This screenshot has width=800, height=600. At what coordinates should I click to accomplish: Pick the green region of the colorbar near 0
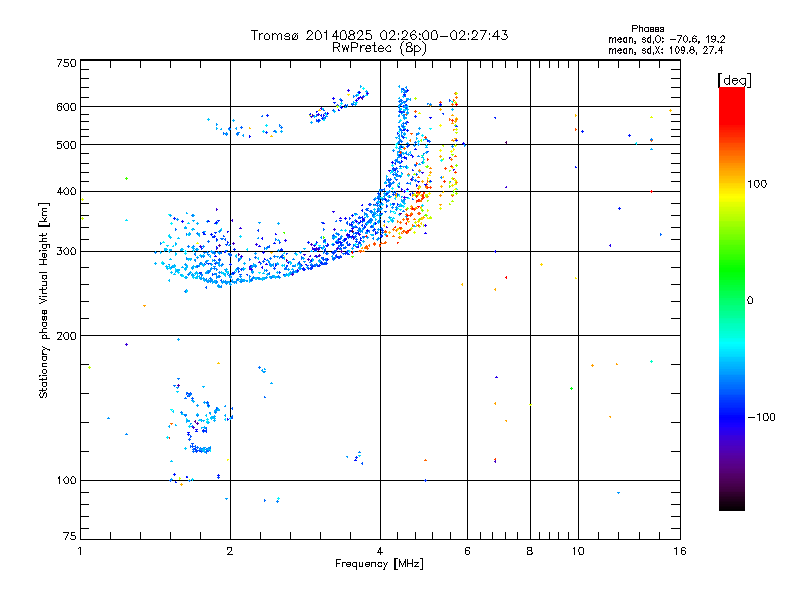pyautogui.click(x=732, y=286)
